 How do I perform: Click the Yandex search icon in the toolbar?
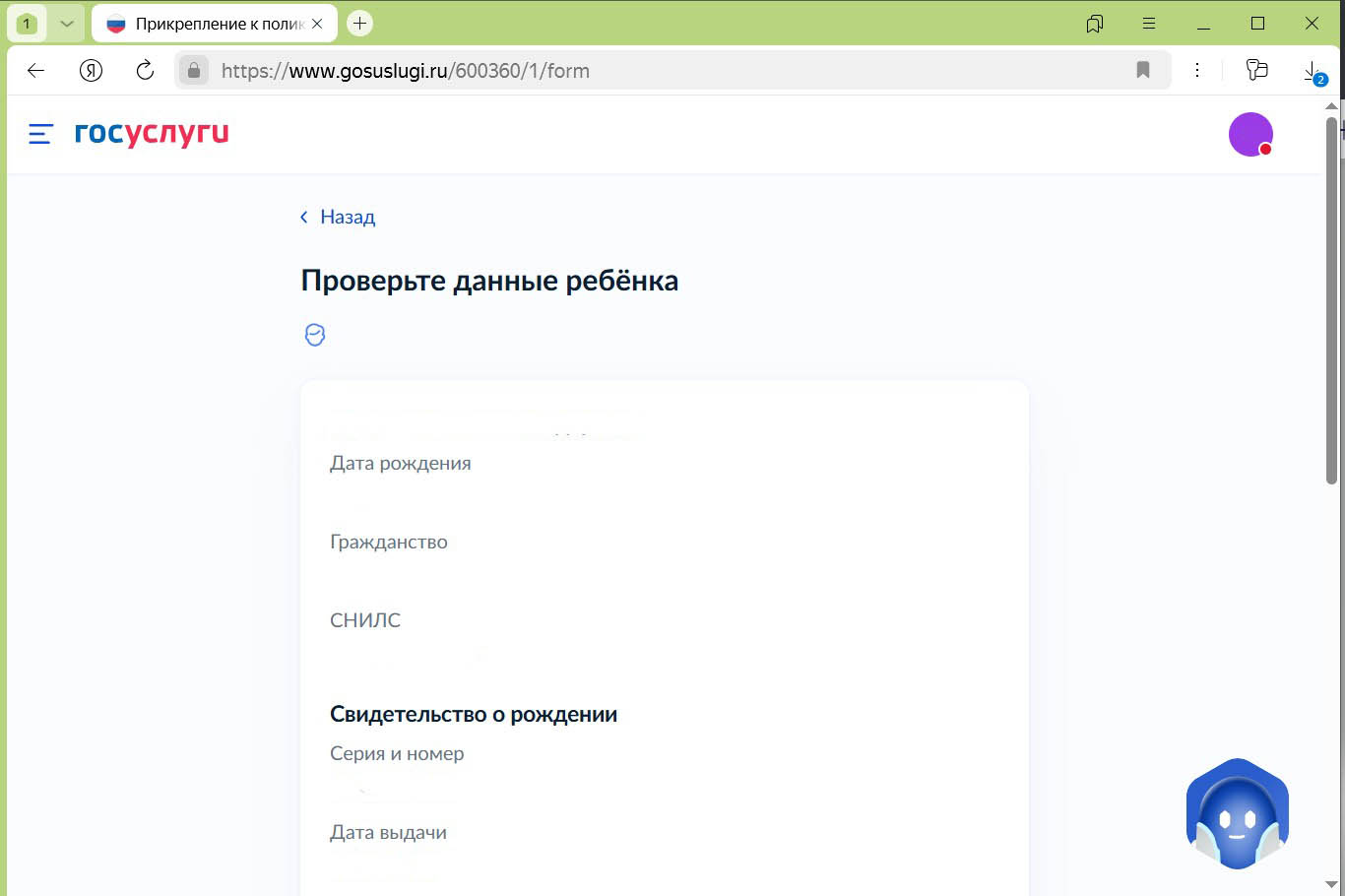click(x=89, y=70)
